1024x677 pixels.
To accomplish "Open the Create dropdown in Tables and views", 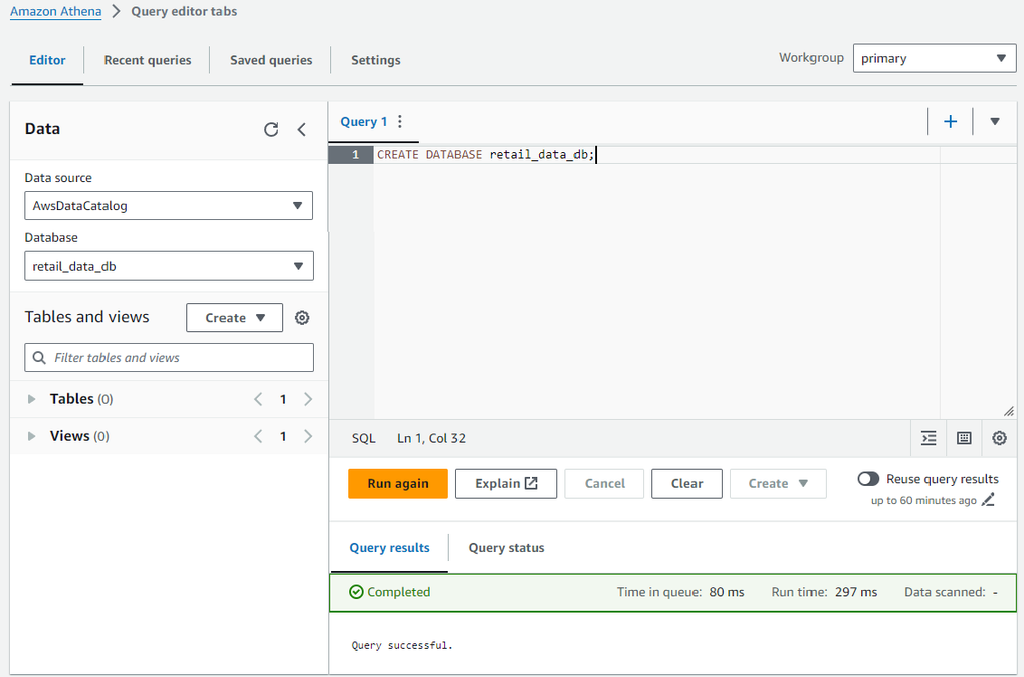I will (234, 317).
